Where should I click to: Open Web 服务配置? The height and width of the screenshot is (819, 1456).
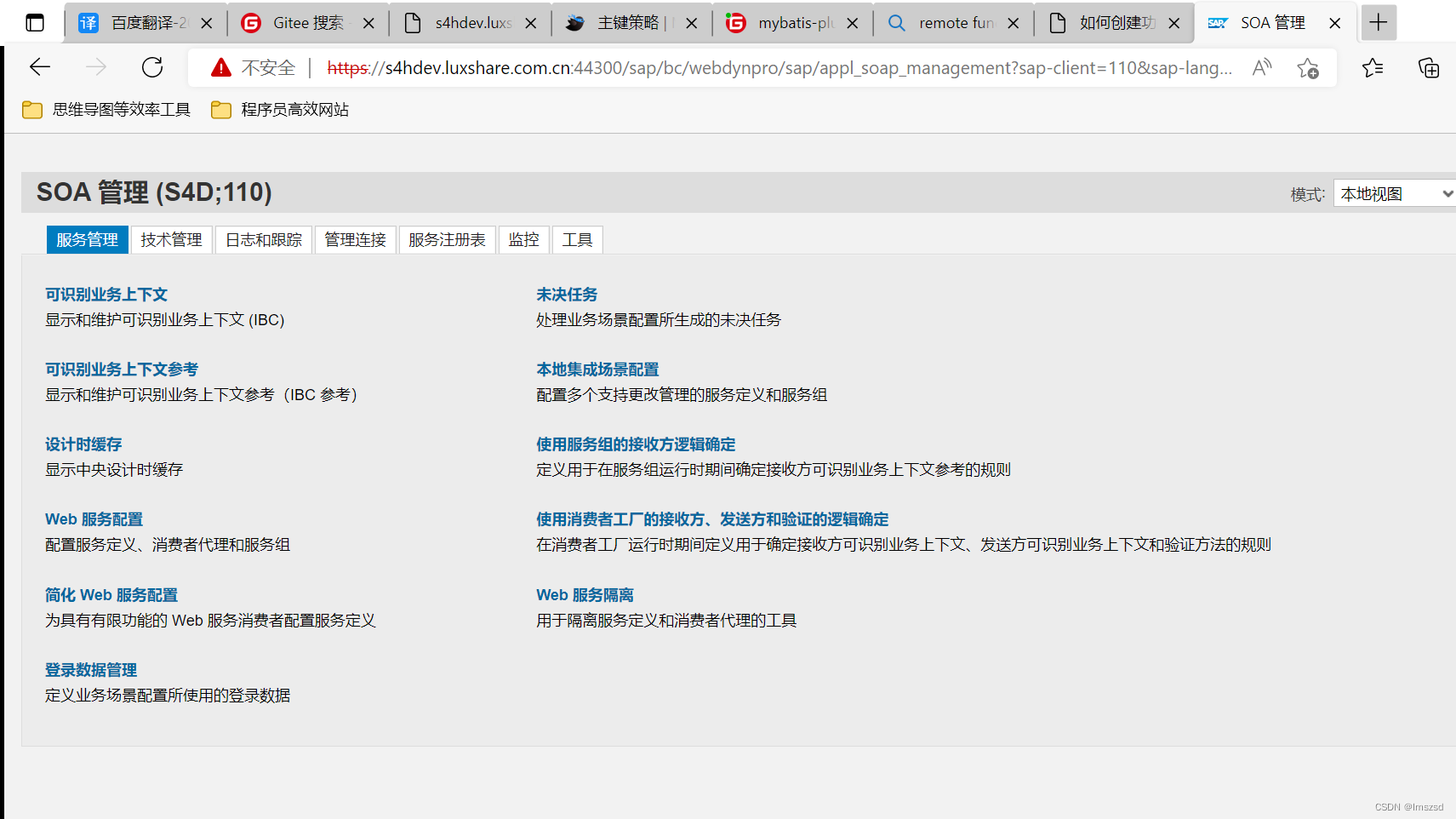[x=94, y=519]
